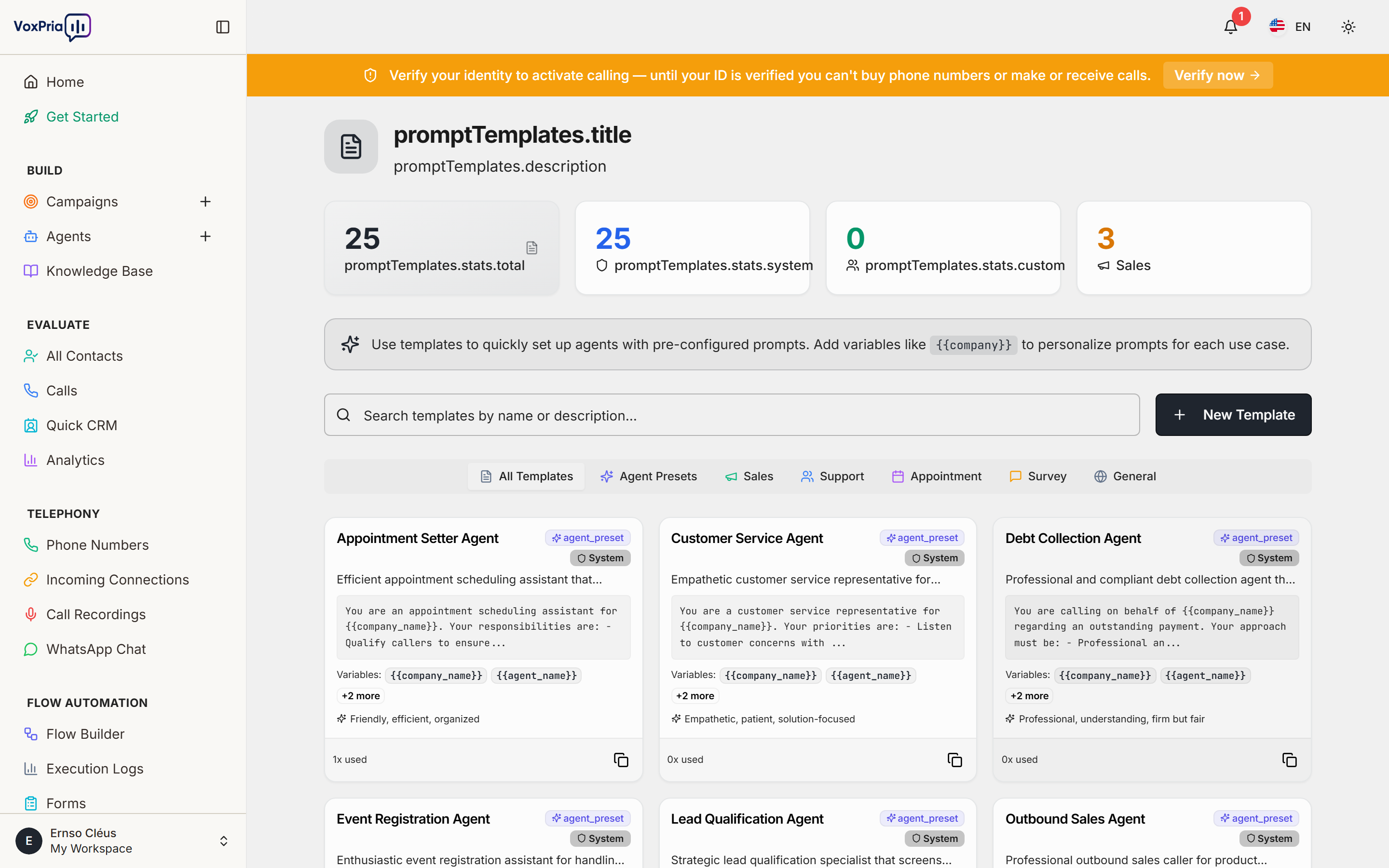This screenshot has height=868, width=1389.
Task: Select the All Templates tab
Action: click(x=526, y=476)
